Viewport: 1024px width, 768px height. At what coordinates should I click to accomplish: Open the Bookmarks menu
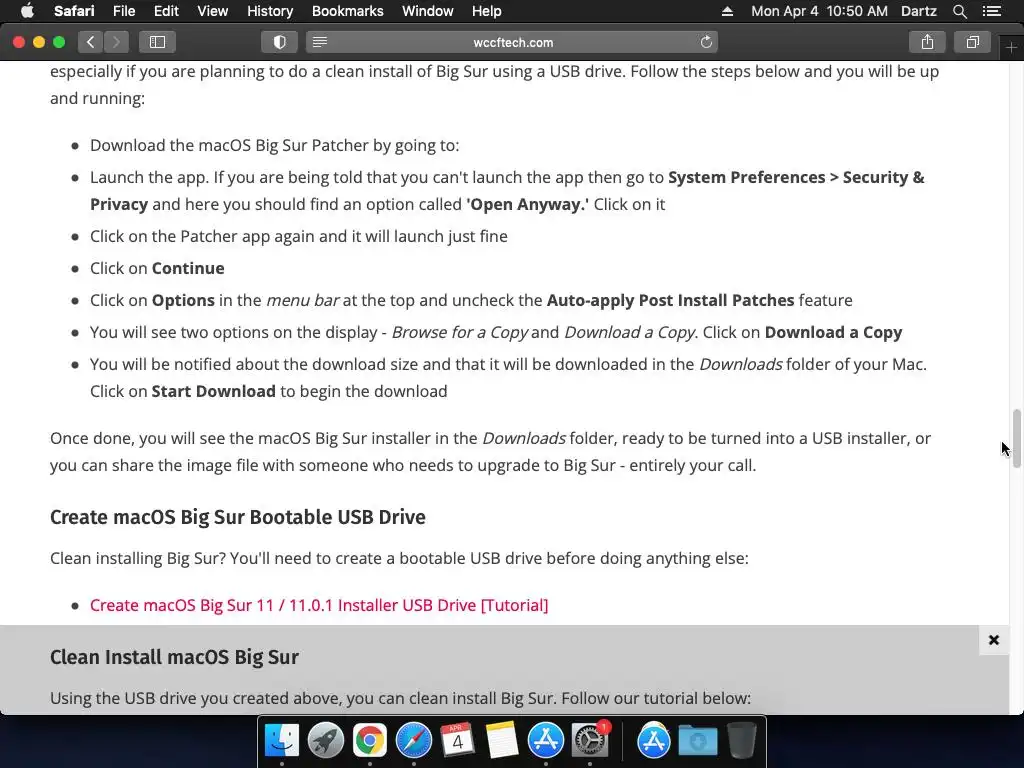[347, 11]
